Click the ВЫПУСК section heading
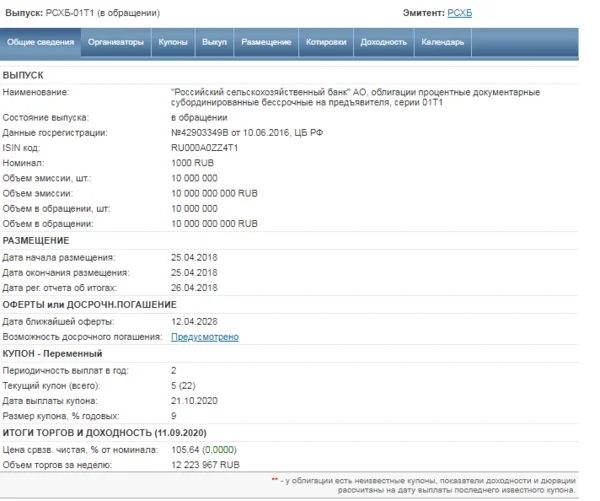This screenshot has width=600, height=501. click(x=23, y=75)
